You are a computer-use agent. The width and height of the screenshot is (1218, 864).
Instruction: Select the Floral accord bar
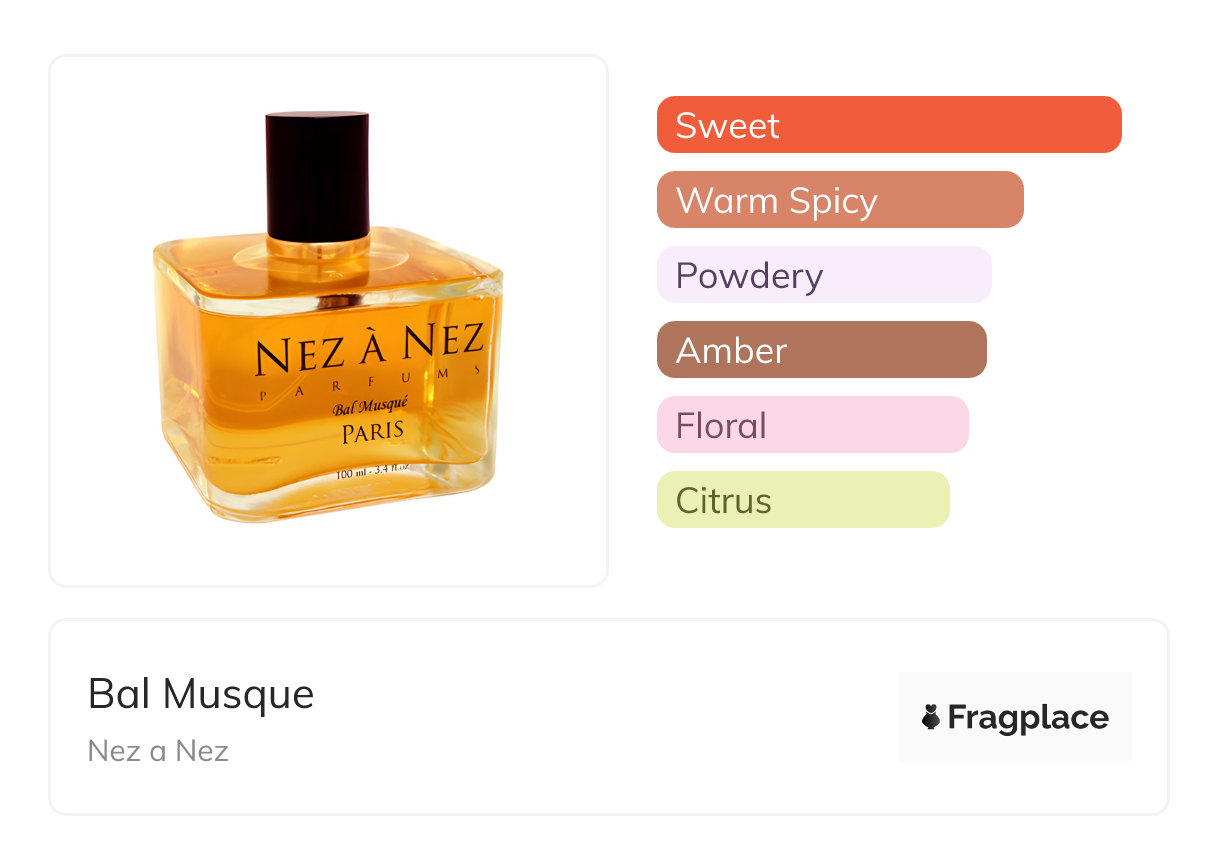coord(812,425)
